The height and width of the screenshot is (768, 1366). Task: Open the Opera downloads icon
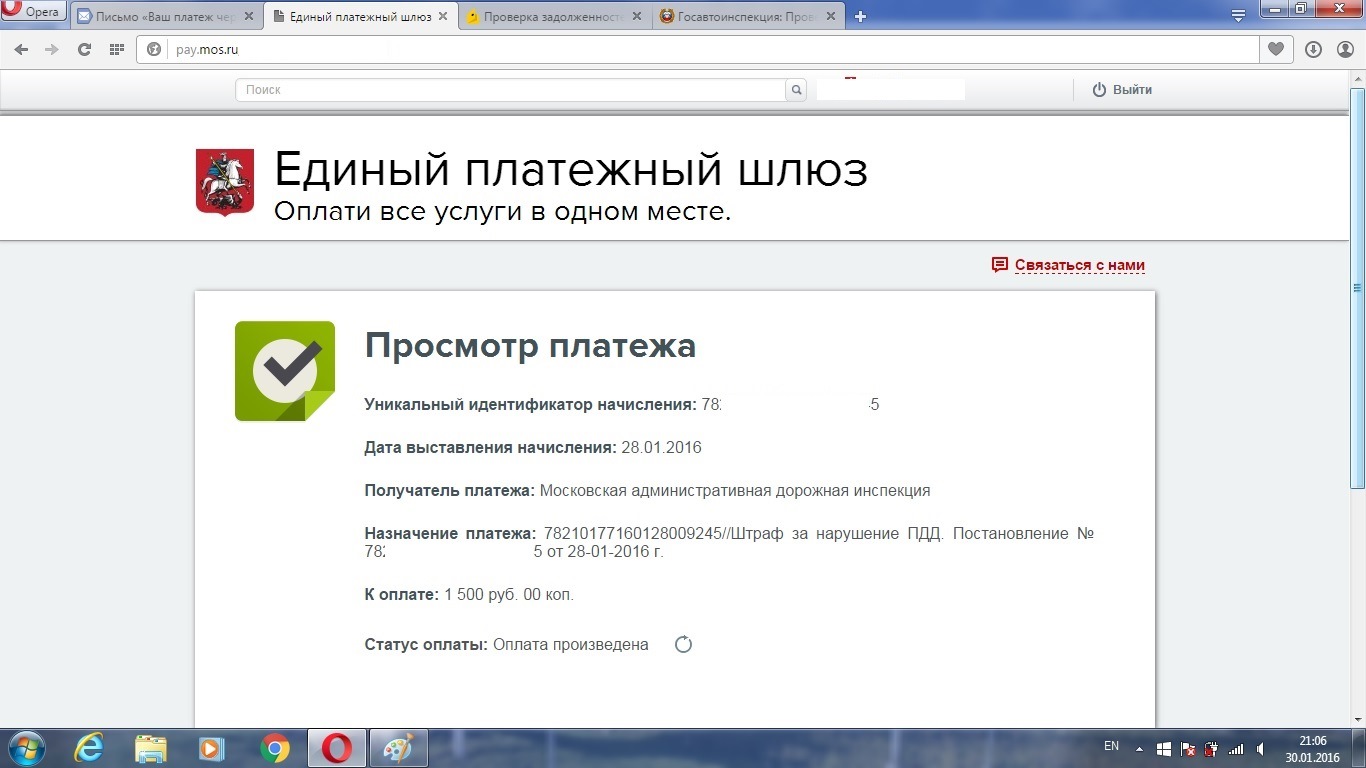1314,49
